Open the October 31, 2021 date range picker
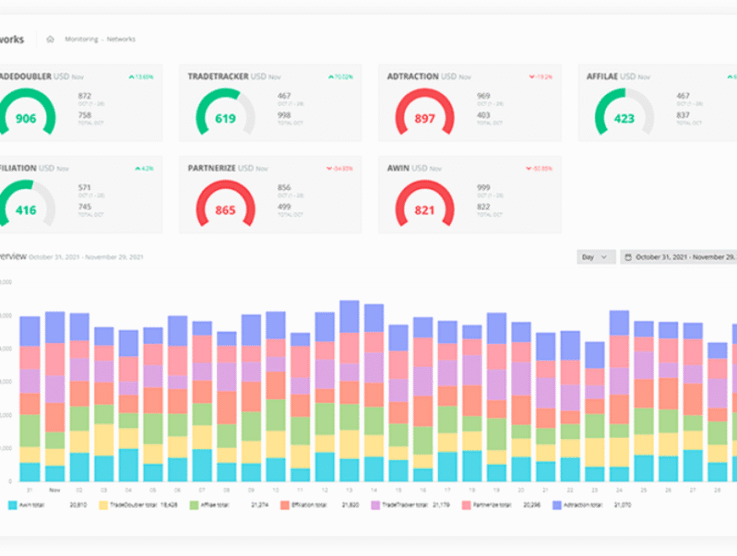This screenshot has width=737, height=556. pyautogui.click(x=679, y=257)
